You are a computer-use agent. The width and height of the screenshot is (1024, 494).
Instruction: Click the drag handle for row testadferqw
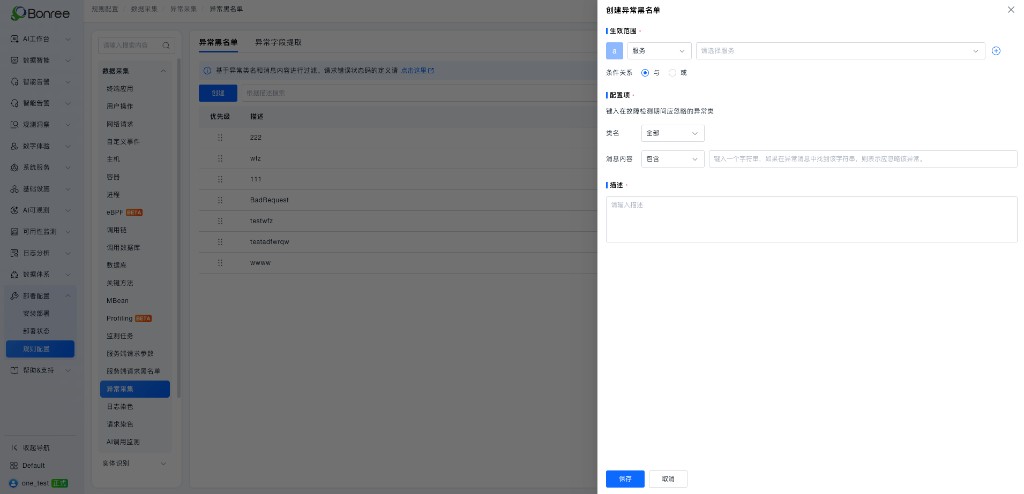220,242
